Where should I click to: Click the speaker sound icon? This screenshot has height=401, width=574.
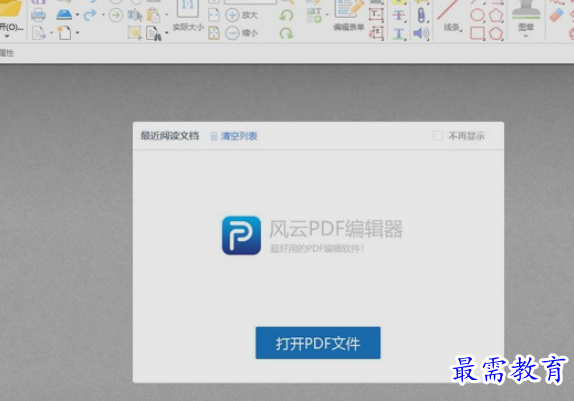(x=421, y=33)
